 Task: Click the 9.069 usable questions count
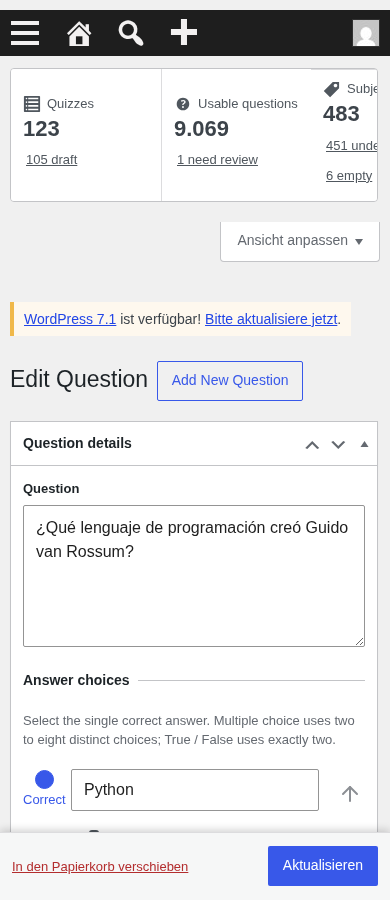pyautogui.click(x=202, y=129)
